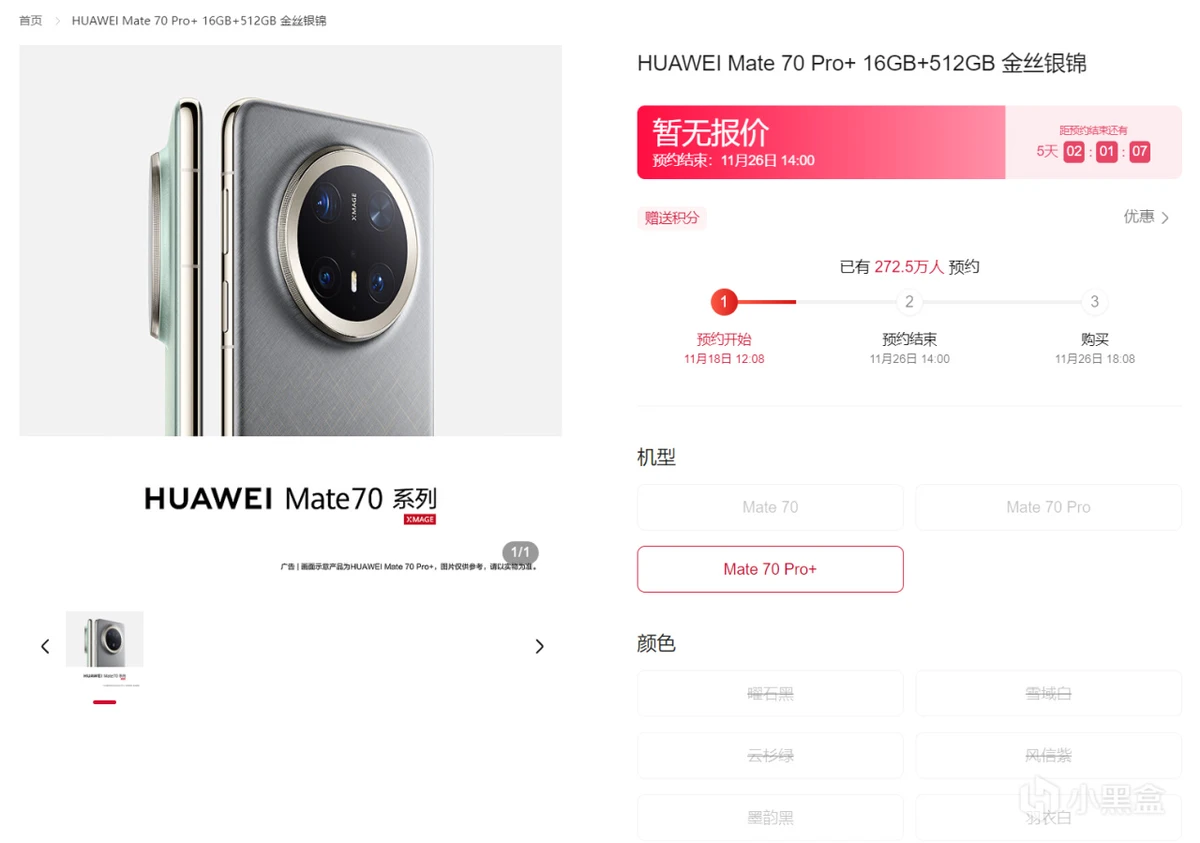Select the Mate 70 model option
Viewport: 1200px width, 843px height.
(770, 507)
